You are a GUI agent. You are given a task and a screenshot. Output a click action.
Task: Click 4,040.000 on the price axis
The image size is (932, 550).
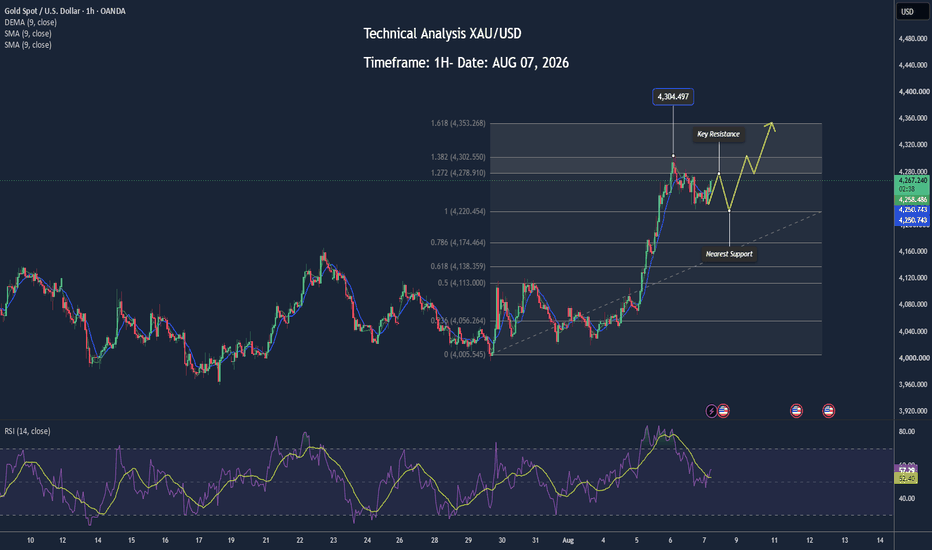pyautogui.click(x=914, y=331)
